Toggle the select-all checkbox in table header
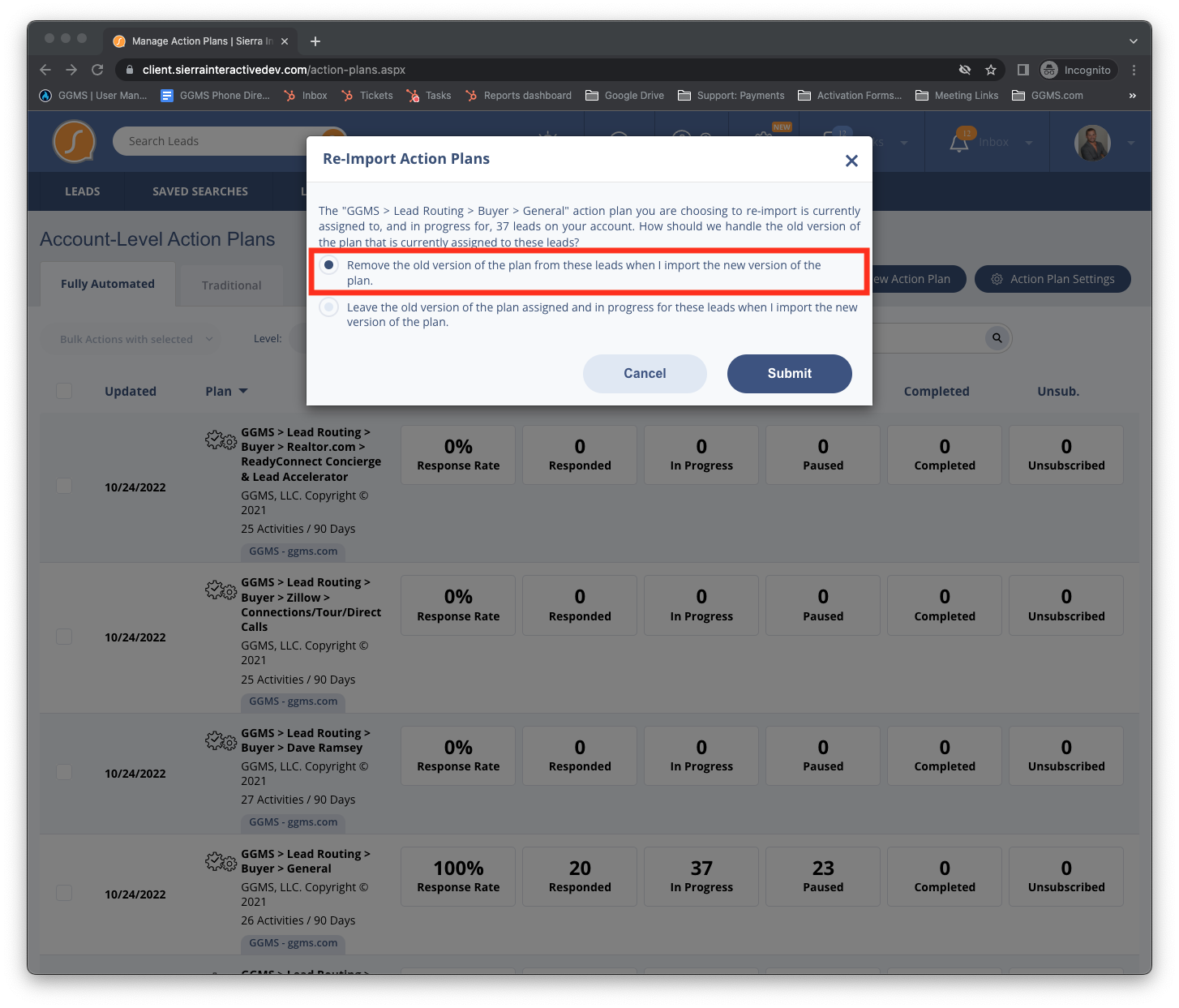 (64, 391)
